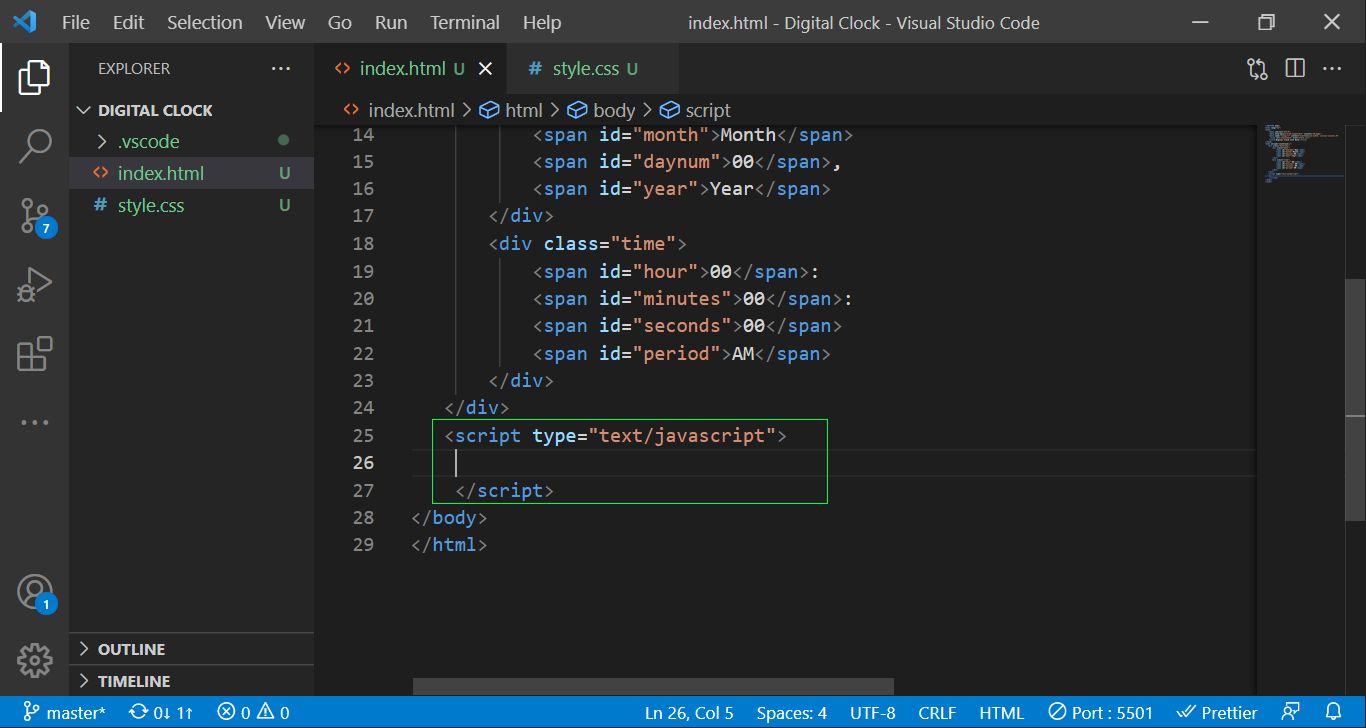
Task: Change indentation via Spaces: 4
Action: tap(792, 713)
